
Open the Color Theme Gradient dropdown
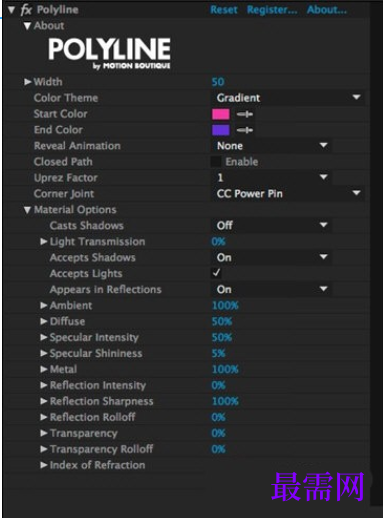pyautogui.click(x=288, y=98)
